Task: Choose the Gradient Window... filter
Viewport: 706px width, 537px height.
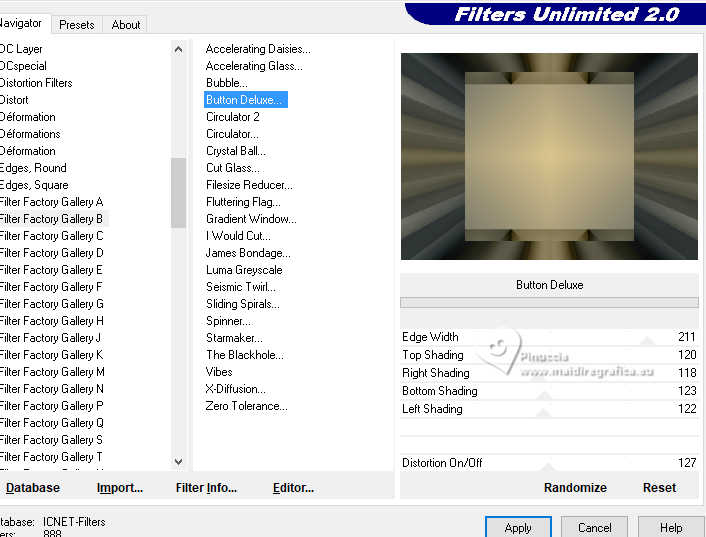Action: 251,219
